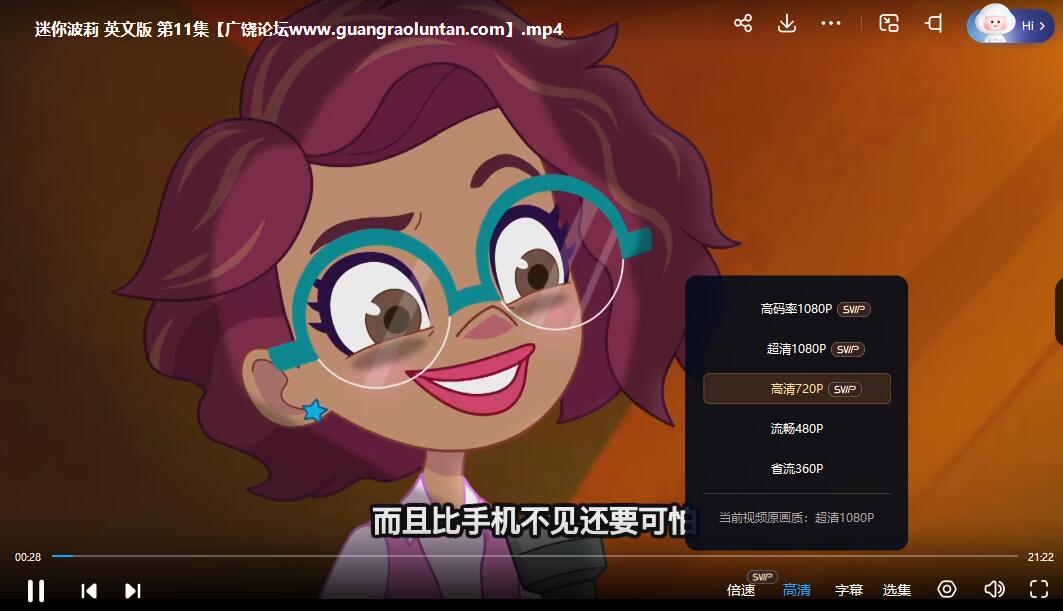Open the more options ellipsis menu

click(830, 24)
